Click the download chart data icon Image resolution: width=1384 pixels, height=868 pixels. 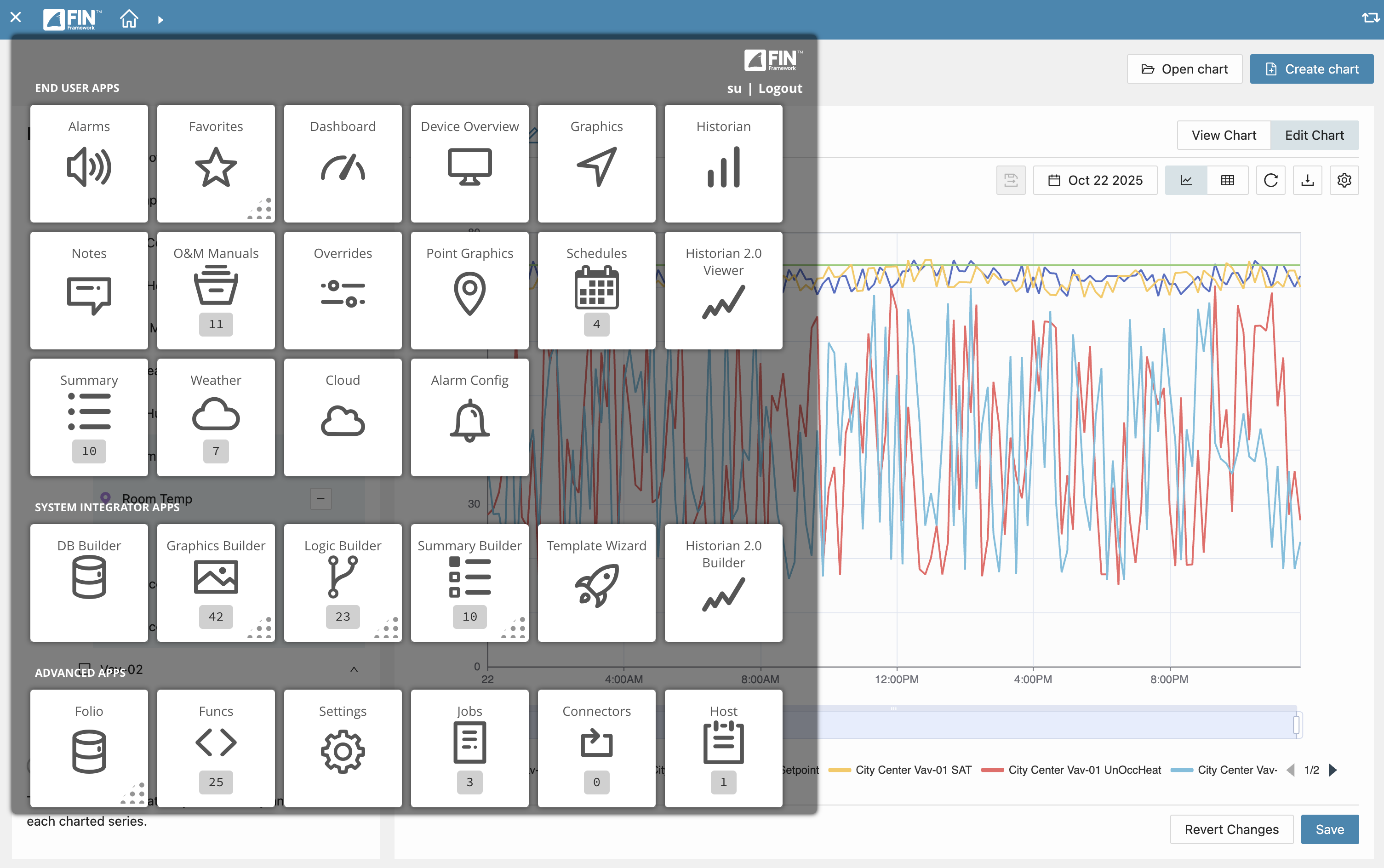pos(1307,180)
